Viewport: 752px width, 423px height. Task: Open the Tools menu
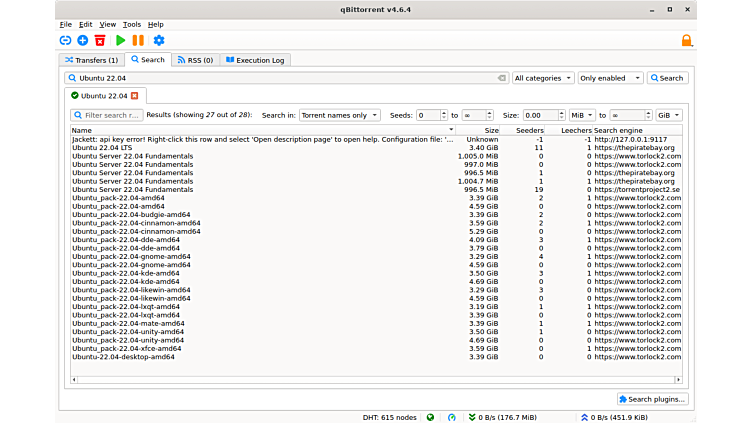pos(132,24)
